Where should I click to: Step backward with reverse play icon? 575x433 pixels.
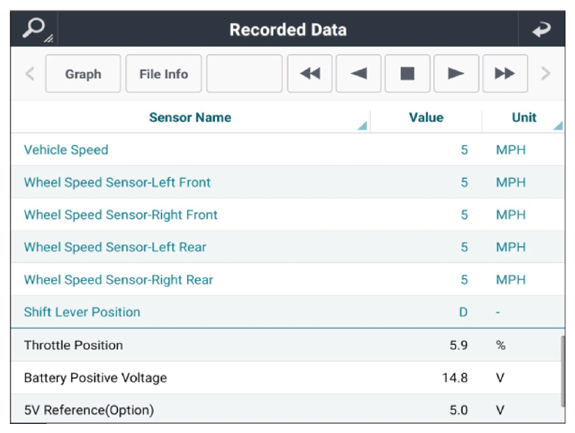coord(359,73)
